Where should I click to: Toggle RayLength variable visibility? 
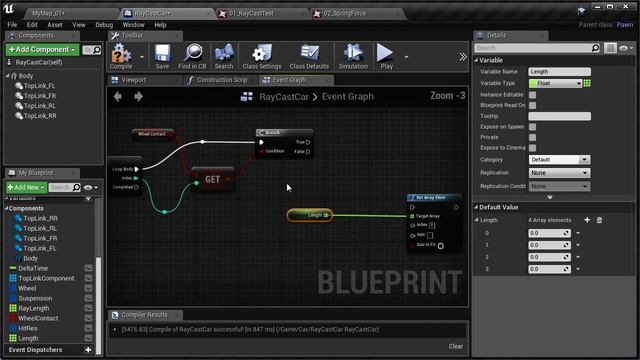point(88,308)
